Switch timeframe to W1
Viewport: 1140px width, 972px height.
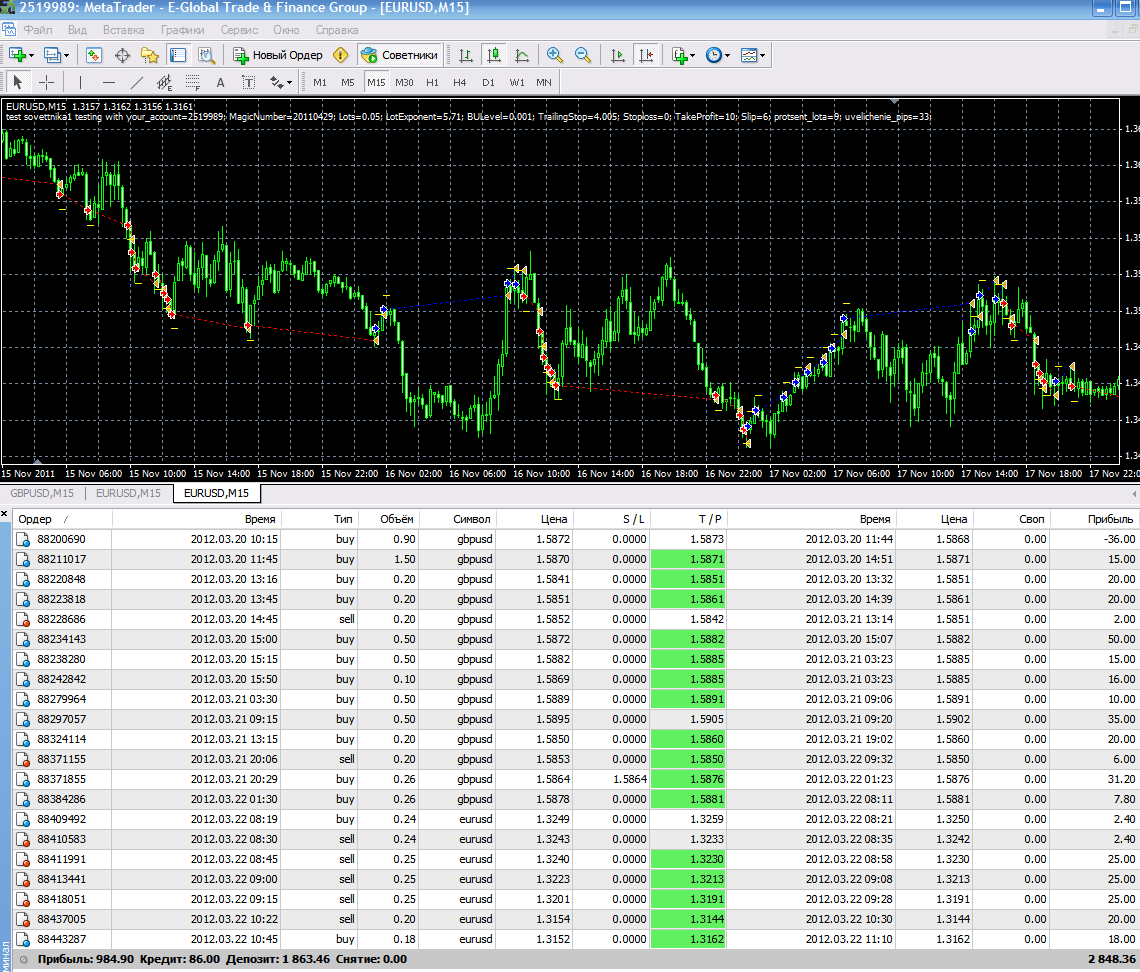coord(517,83)
